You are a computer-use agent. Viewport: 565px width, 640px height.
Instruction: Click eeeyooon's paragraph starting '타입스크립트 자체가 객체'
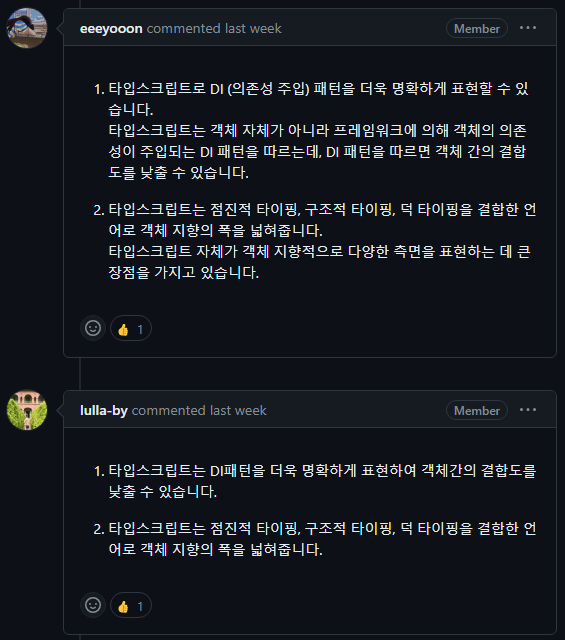(319, 262)
